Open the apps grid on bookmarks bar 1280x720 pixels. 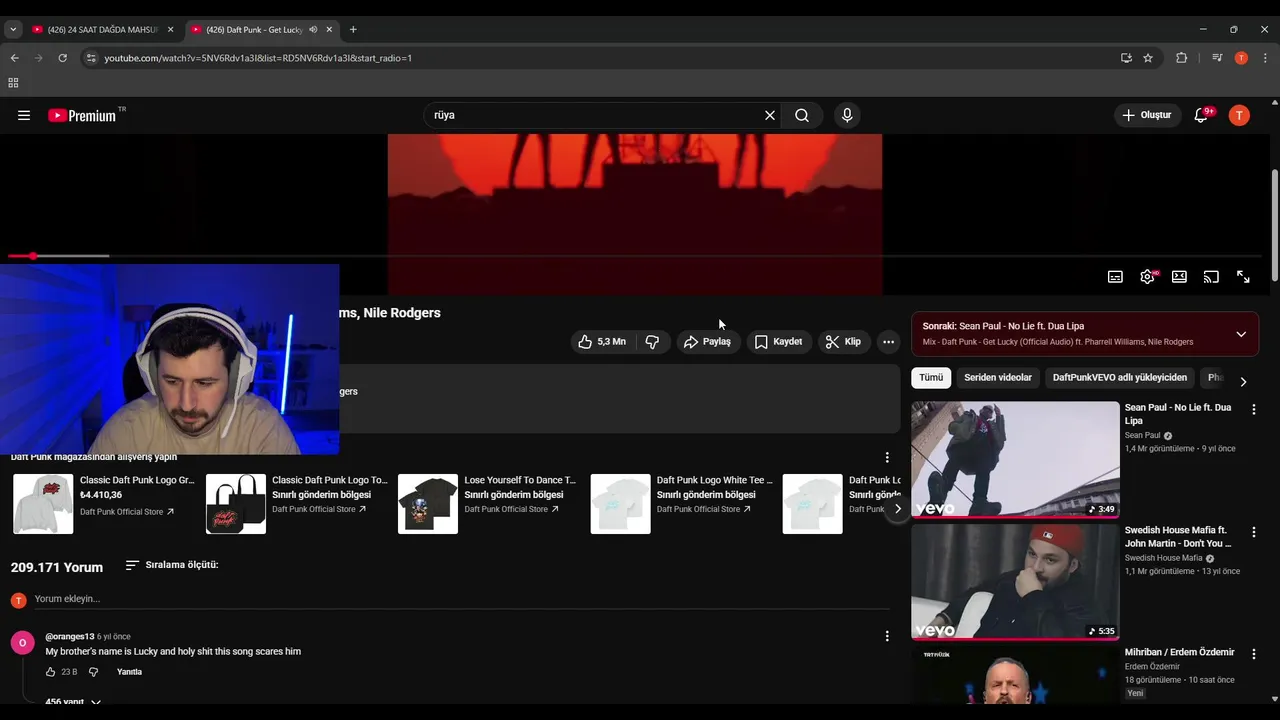click(x=13, y=83)
